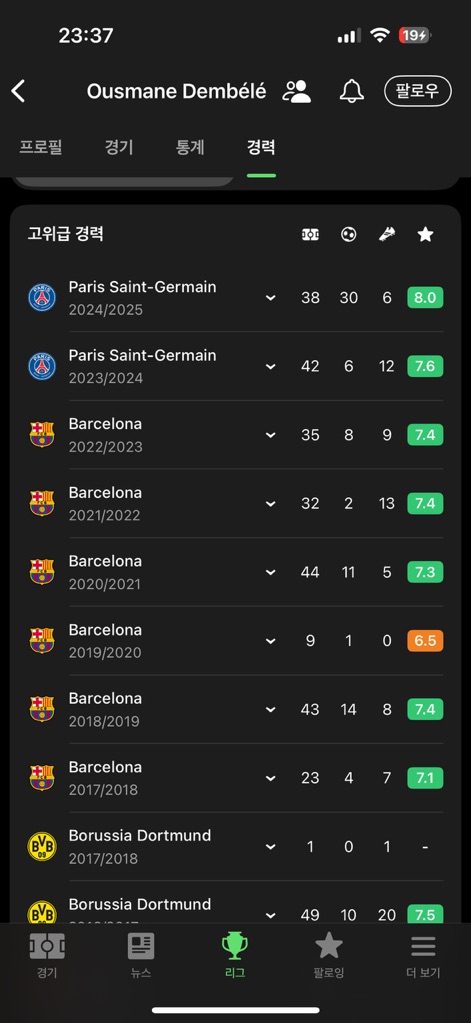Image resolution: width=471 pixels, height=1023 pixels.
Task: Switch to the 프로필 tab
Action: [40, 147]
